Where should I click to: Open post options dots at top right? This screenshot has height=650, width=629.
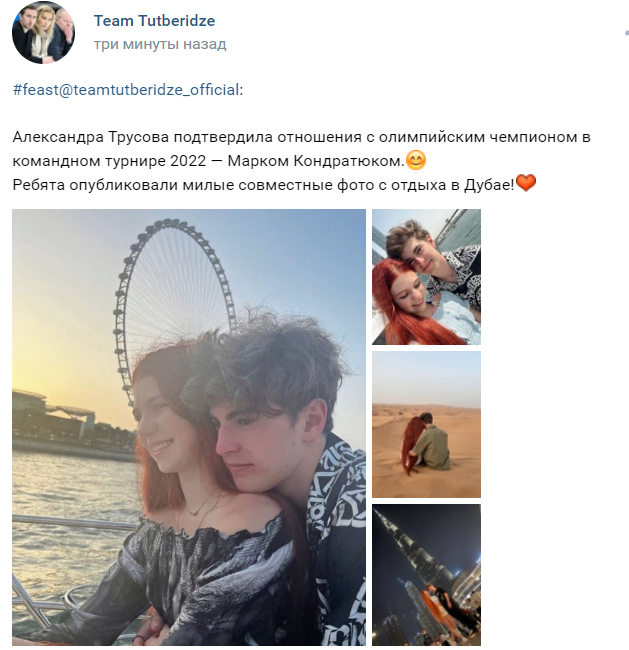coord(627,33)
